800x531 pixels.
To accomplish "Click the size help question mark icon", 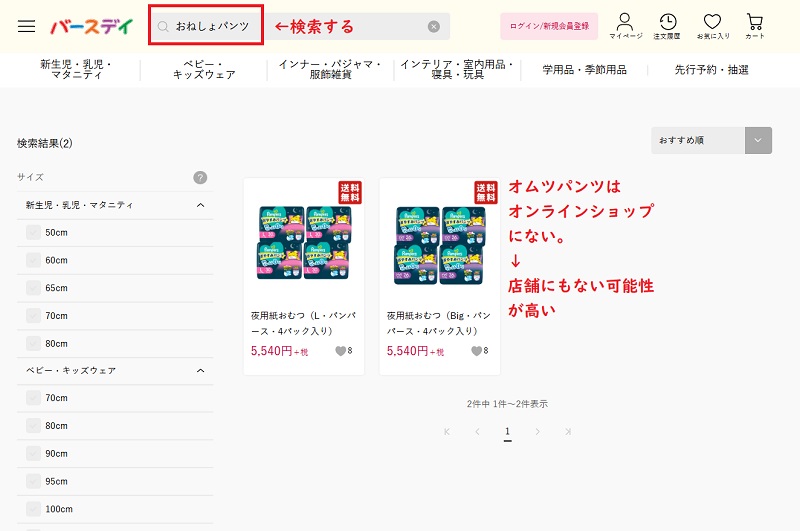I will tap(200, 177).
